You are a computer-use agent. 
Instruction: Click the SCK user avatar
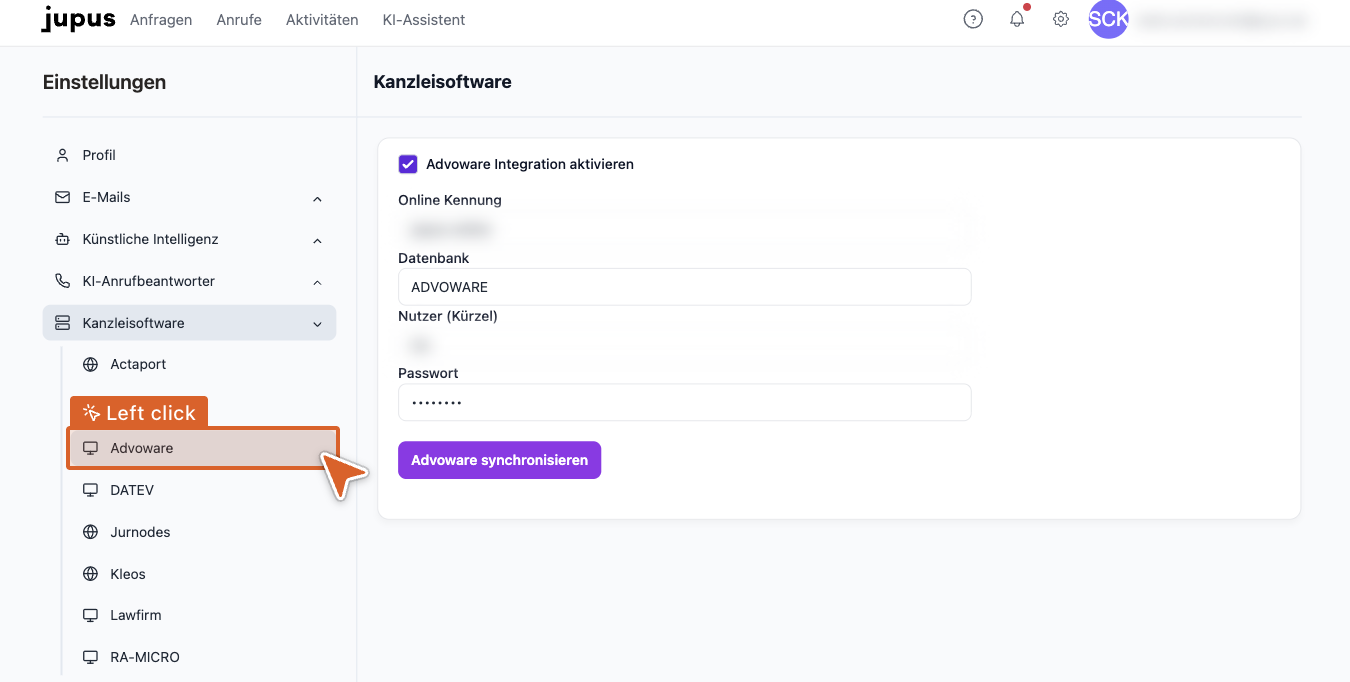[1108, 19]
